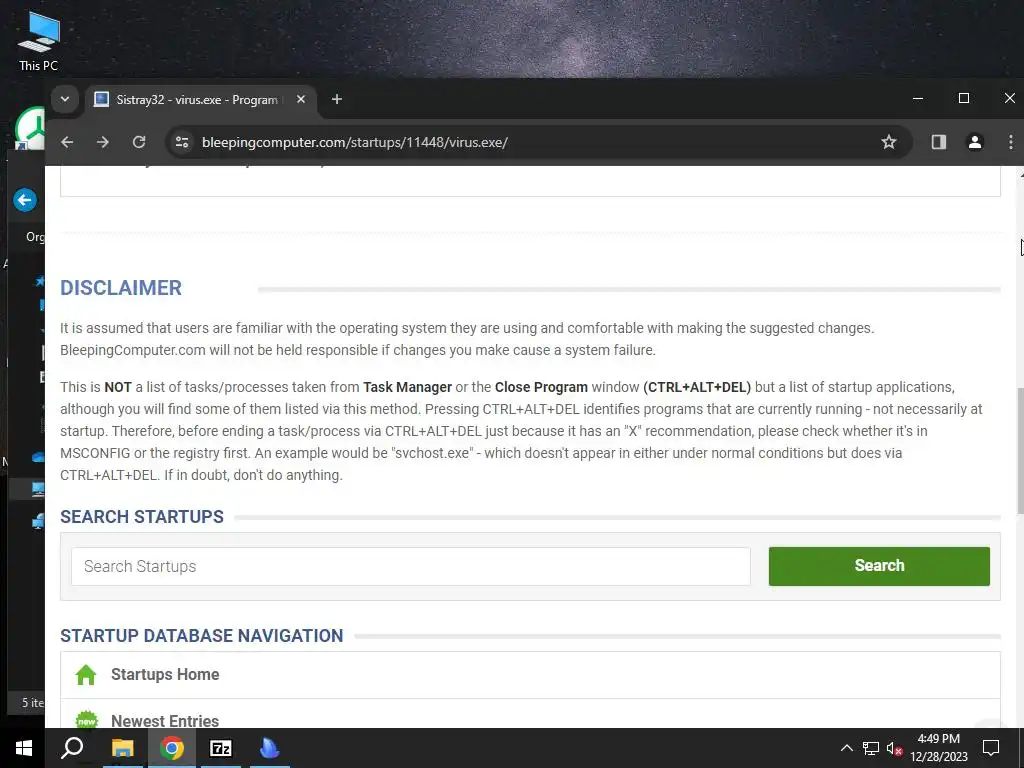Click the green Search button
Viewport: 1024px width, 768px height.
coord(879,566)
